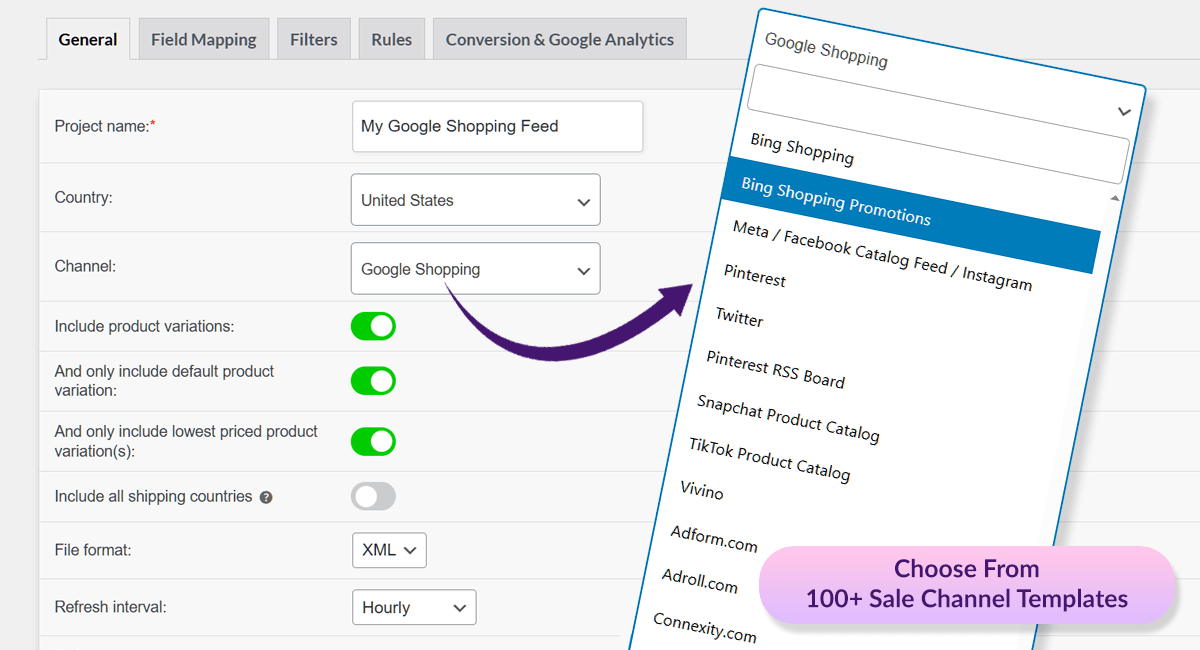Enable Include all shipping countries switch
The height and width of the screenshot is (650, 1200).
(373, 496)
